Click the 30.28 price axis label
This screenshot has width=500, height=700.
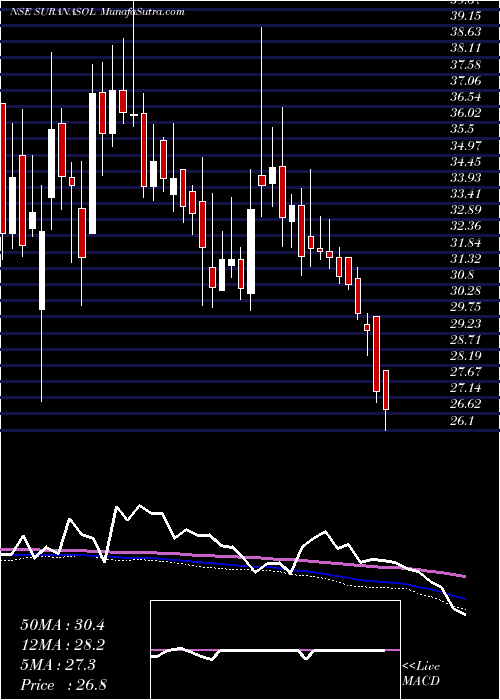pos(466,291)
